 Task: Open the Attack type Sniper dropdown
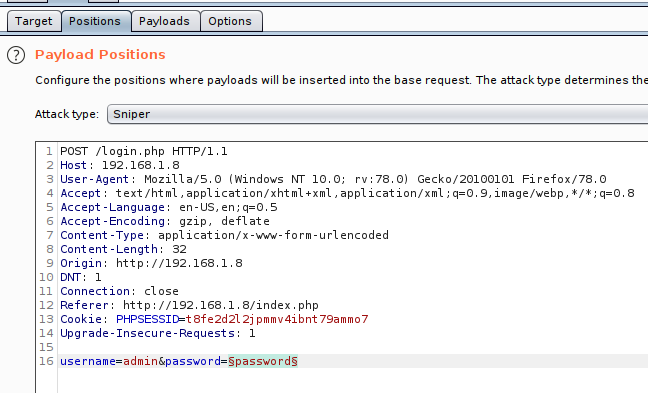coord(377,114)
